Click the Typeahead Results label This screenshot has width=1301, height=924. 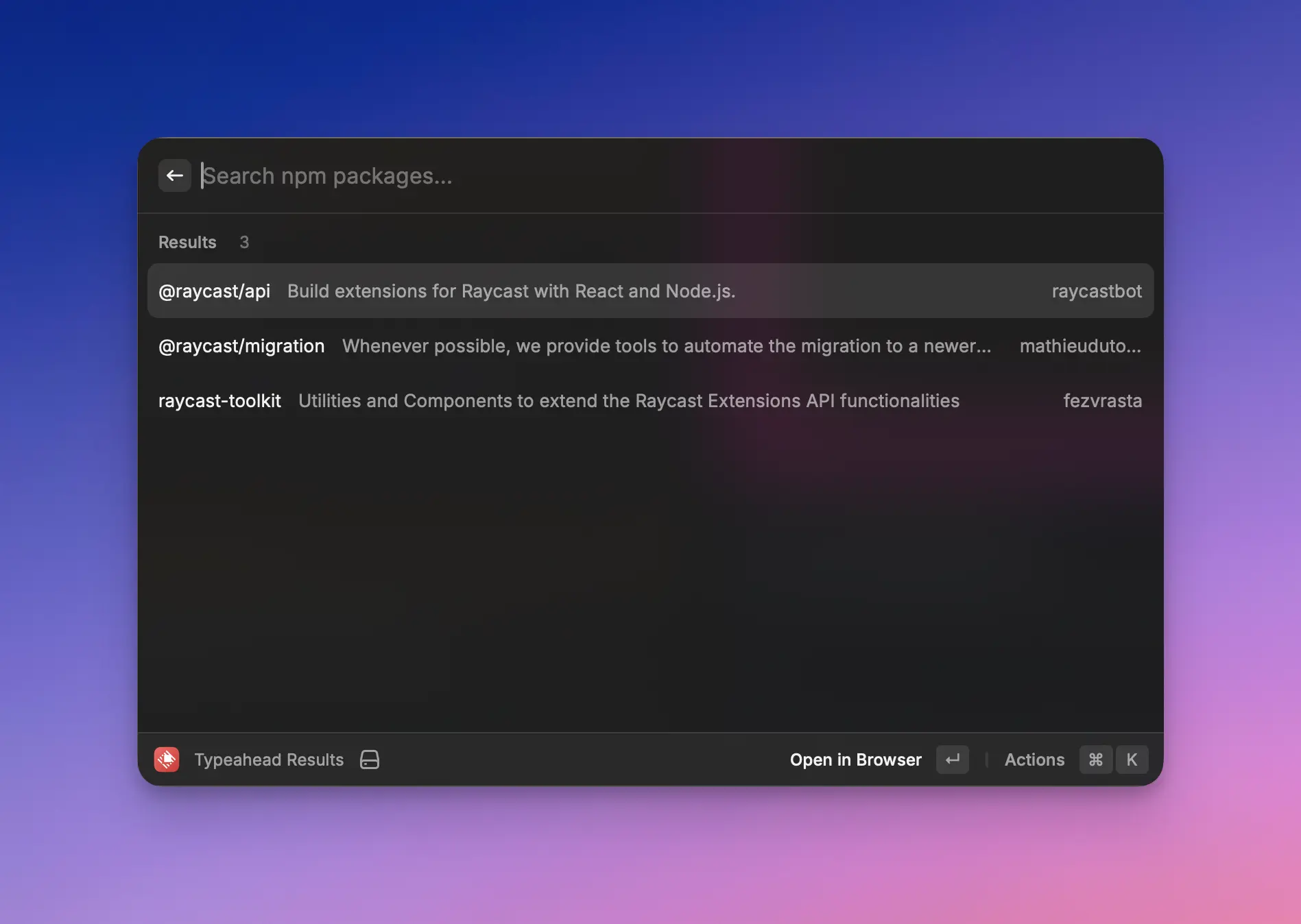click(269, 759)
